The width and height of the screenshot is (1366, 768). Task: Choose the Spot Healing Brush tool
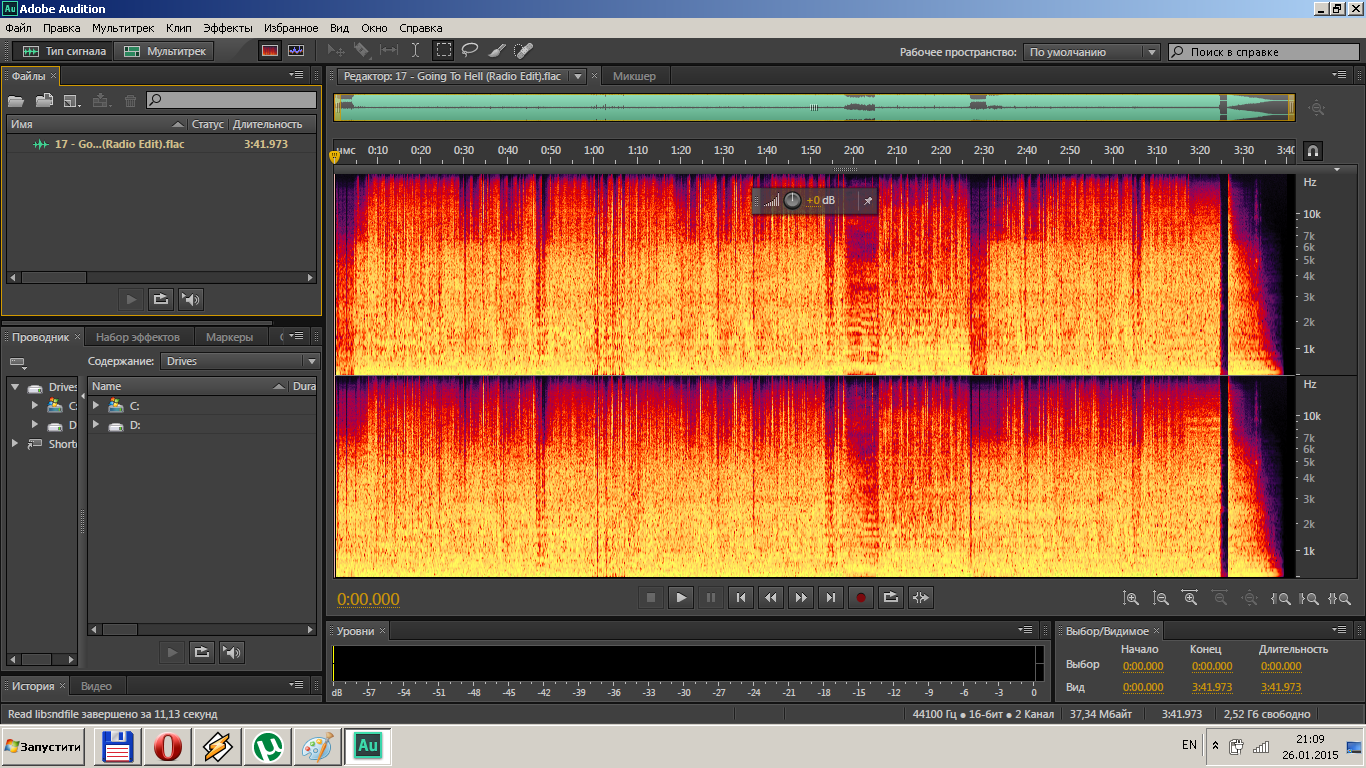click(523, 50)
